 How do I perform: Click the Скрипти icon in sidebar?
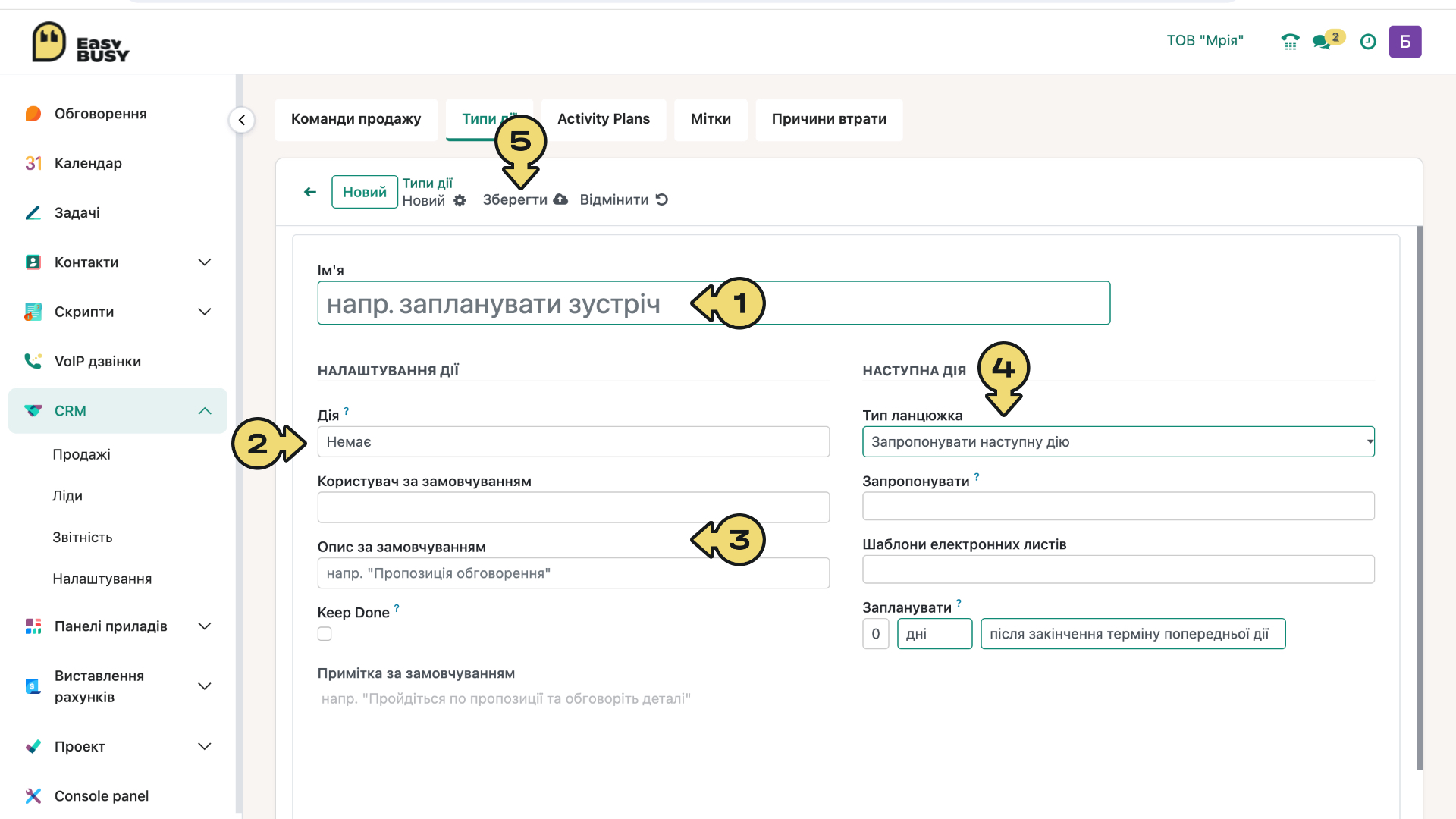click(33, 312)
